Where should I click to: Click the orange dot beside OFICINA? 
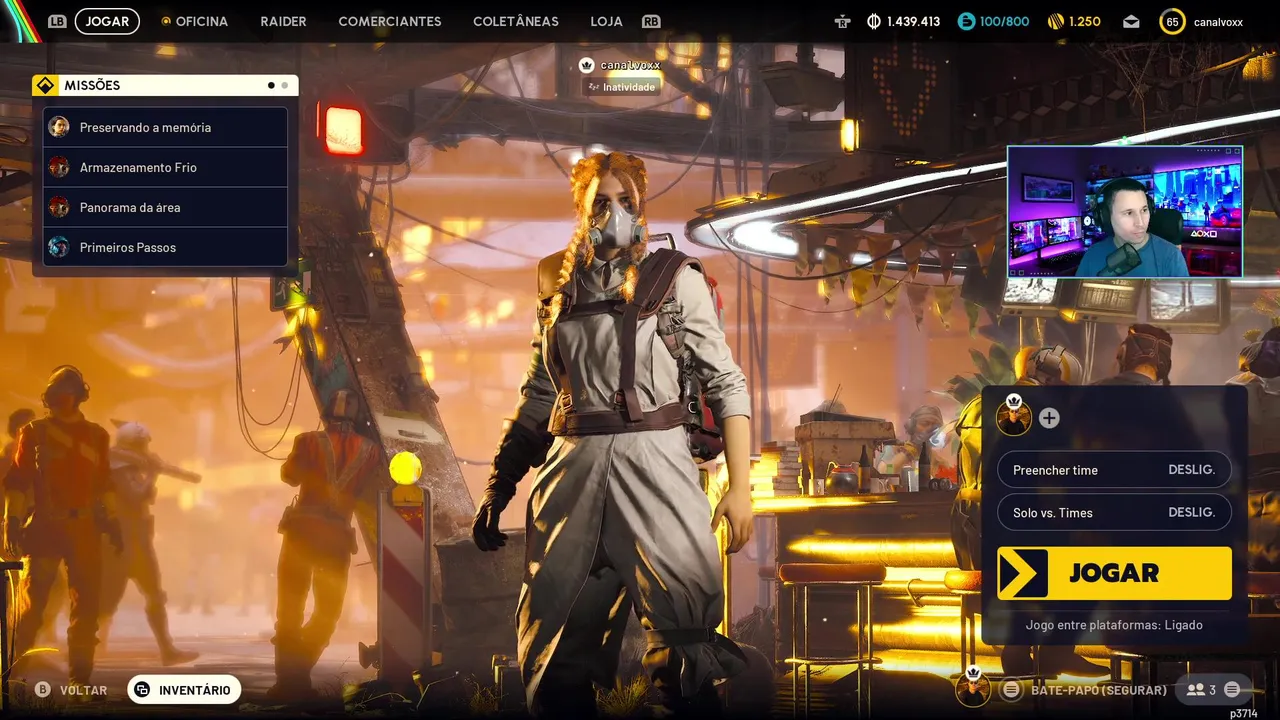pos(166,21)
